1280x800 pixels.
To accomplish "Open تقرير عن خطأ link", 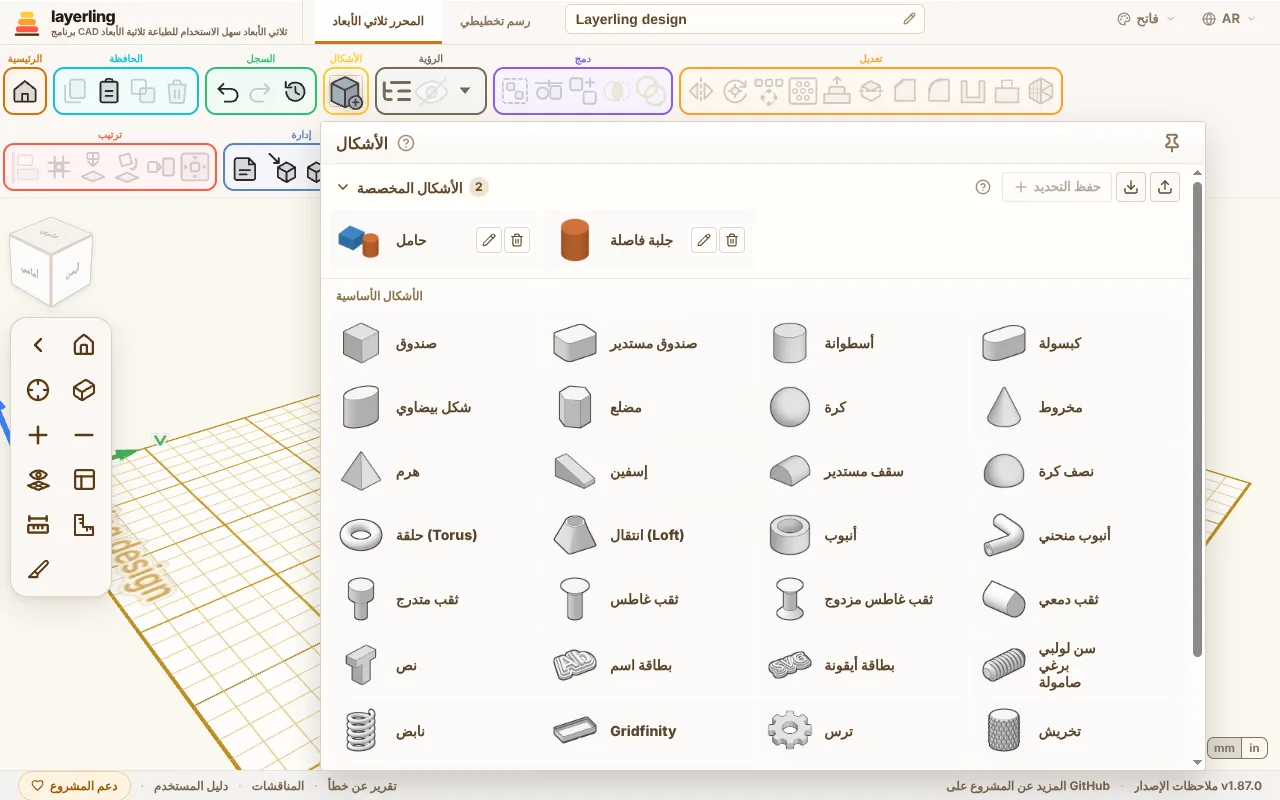I will click(x=362, y=786).
